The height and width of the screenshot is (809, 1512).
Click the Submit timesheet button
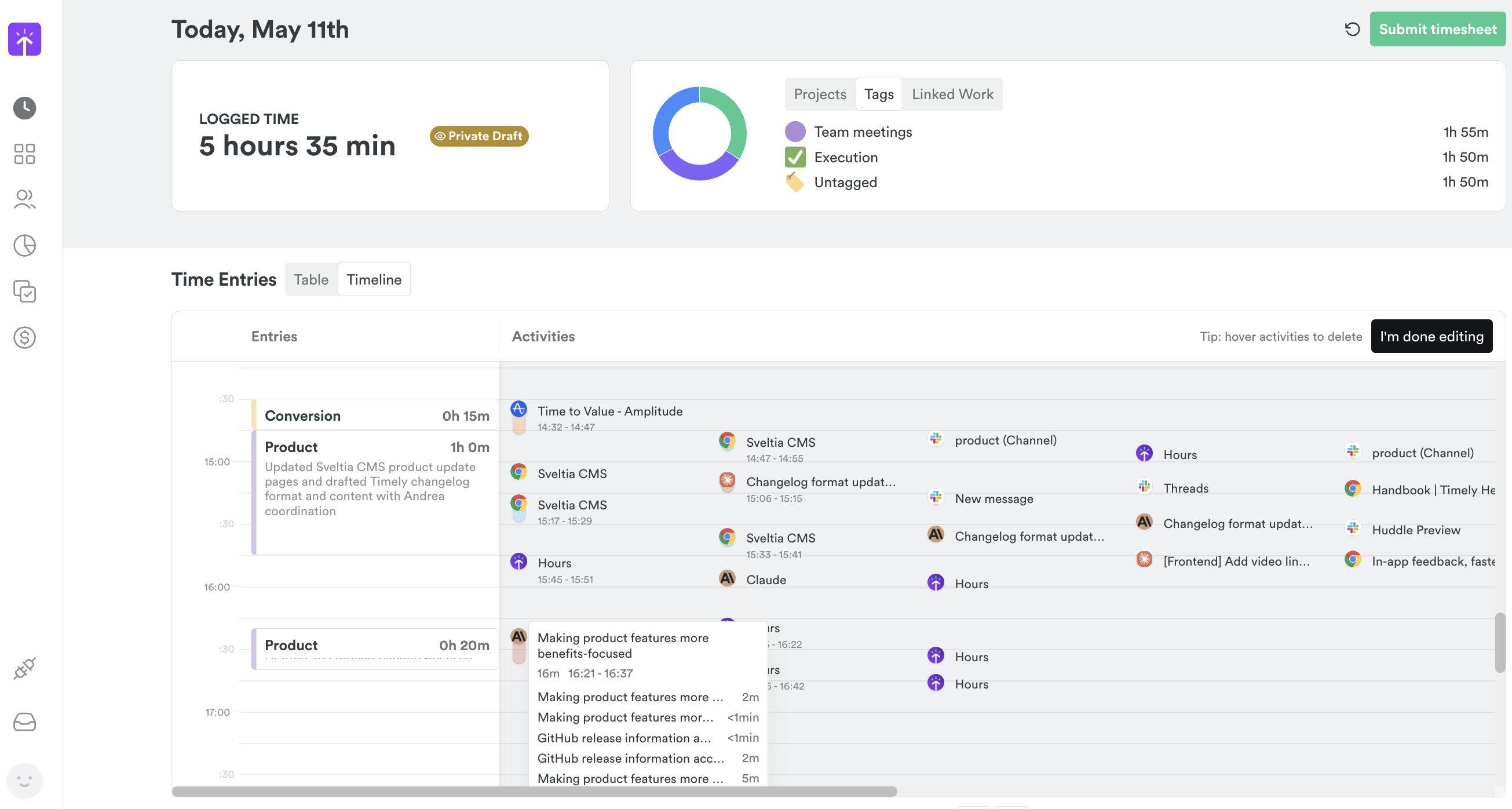click(x=1437, y=29)
